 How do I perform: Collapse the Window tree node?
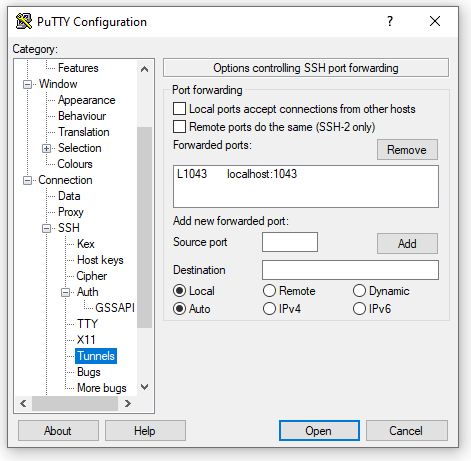(27, 84)
